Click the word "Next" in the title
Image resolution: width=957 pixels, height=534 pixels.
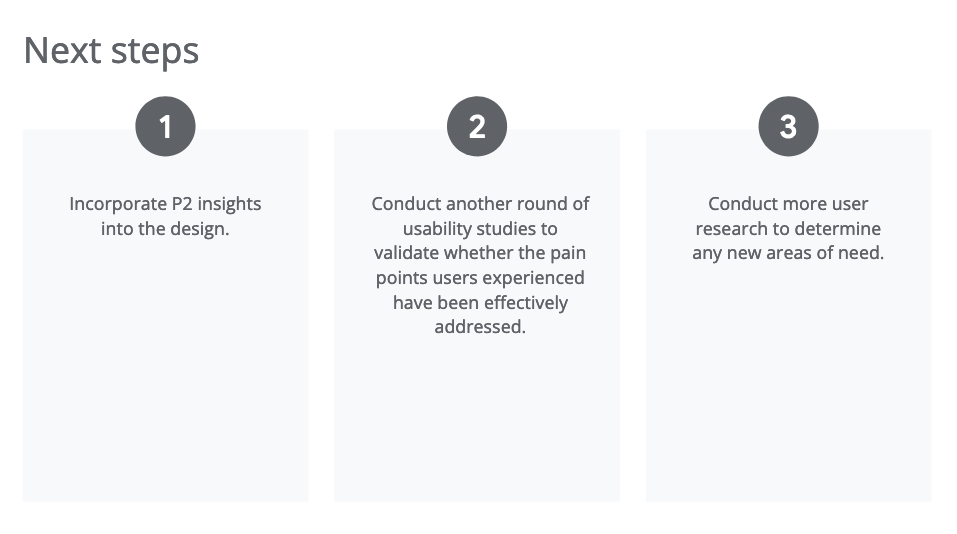tap(62, 50)
